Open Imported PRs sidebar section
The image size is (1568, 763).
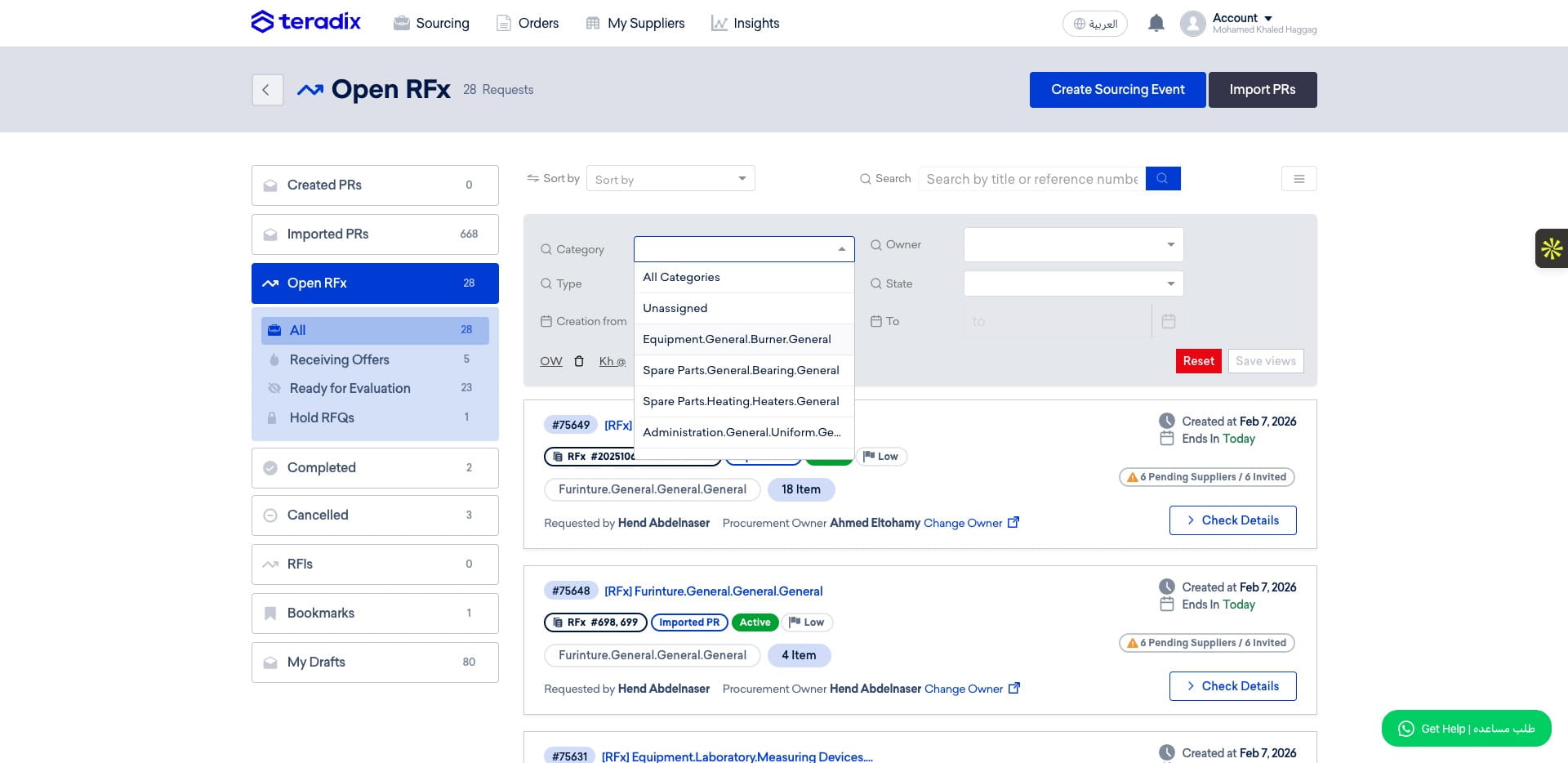pos(375,234)
